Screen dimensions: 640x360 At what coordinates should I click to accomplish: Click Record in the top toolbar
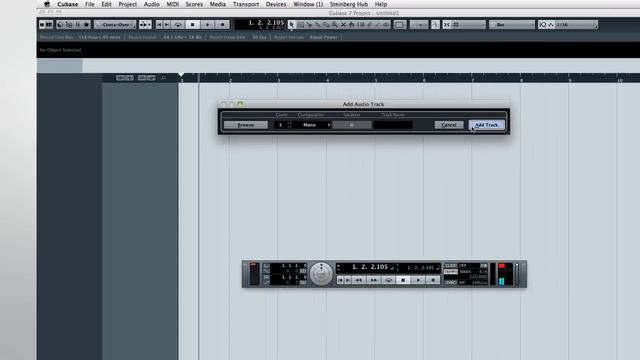(222, 24)
